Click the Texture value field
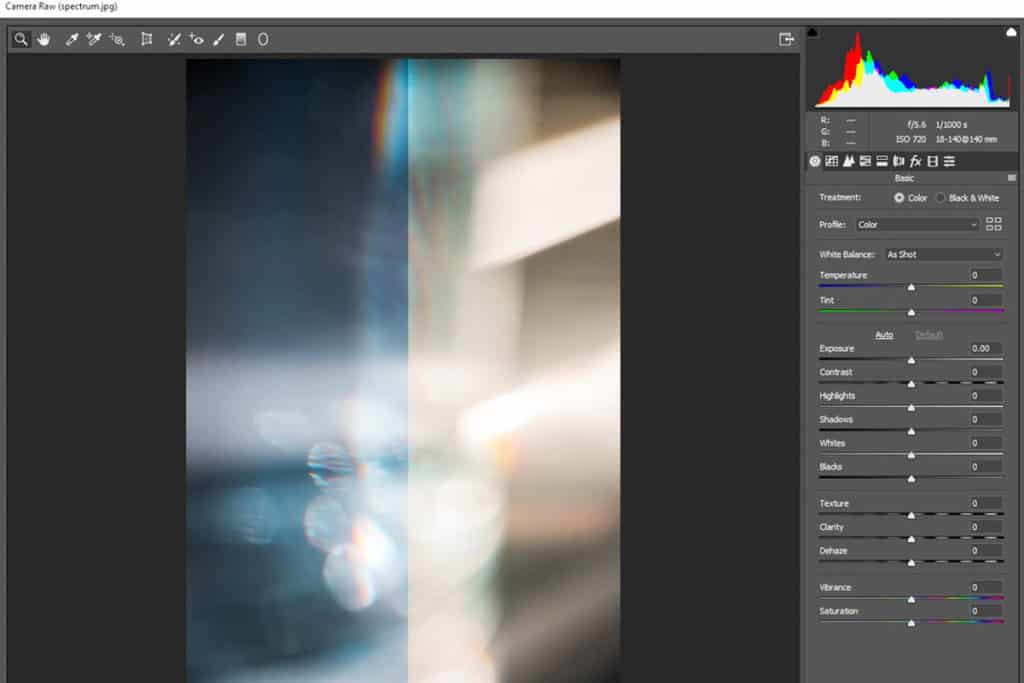1024x683 pixels. tap(985, 503)
